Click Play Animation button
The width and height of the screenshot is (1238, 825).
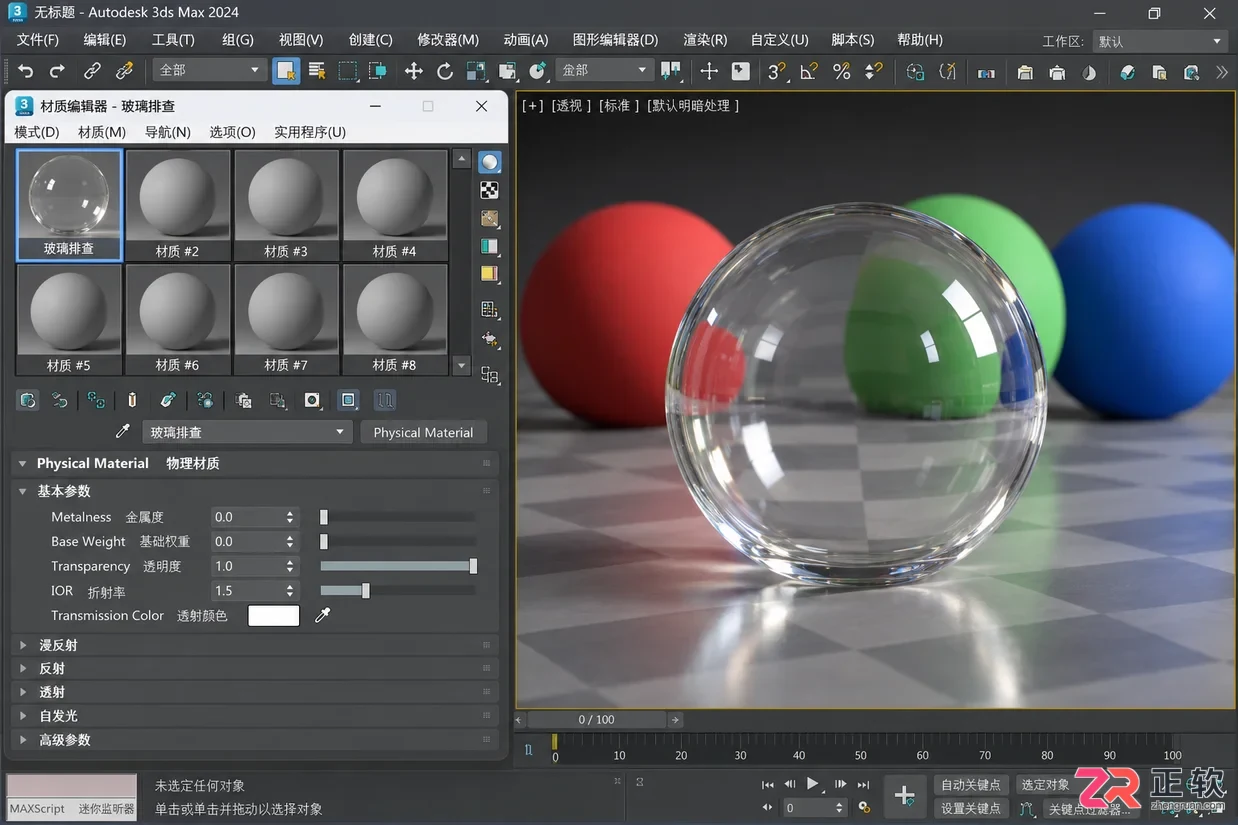pos(813,784)
